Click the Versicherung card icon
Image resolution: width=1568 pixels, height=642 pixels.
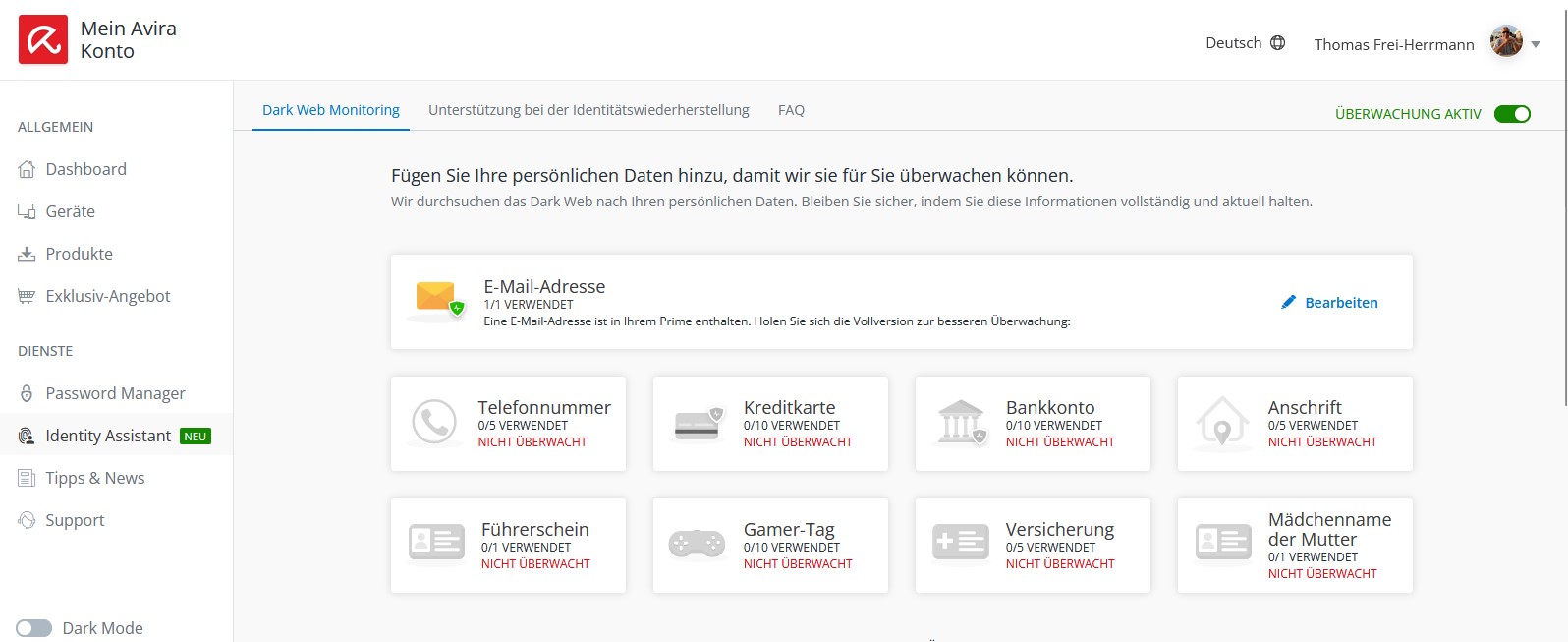[x=960, y=542]
